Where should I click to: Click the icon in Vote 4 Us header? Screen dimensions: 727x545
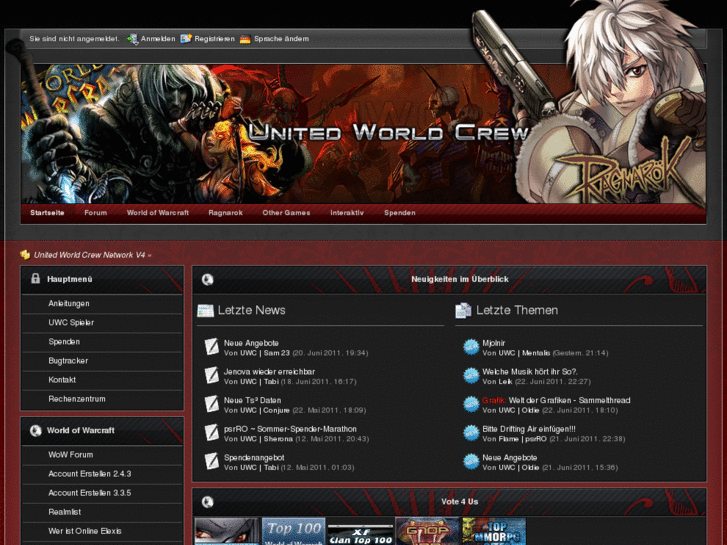pyautogui.click(x=207, y=502)
